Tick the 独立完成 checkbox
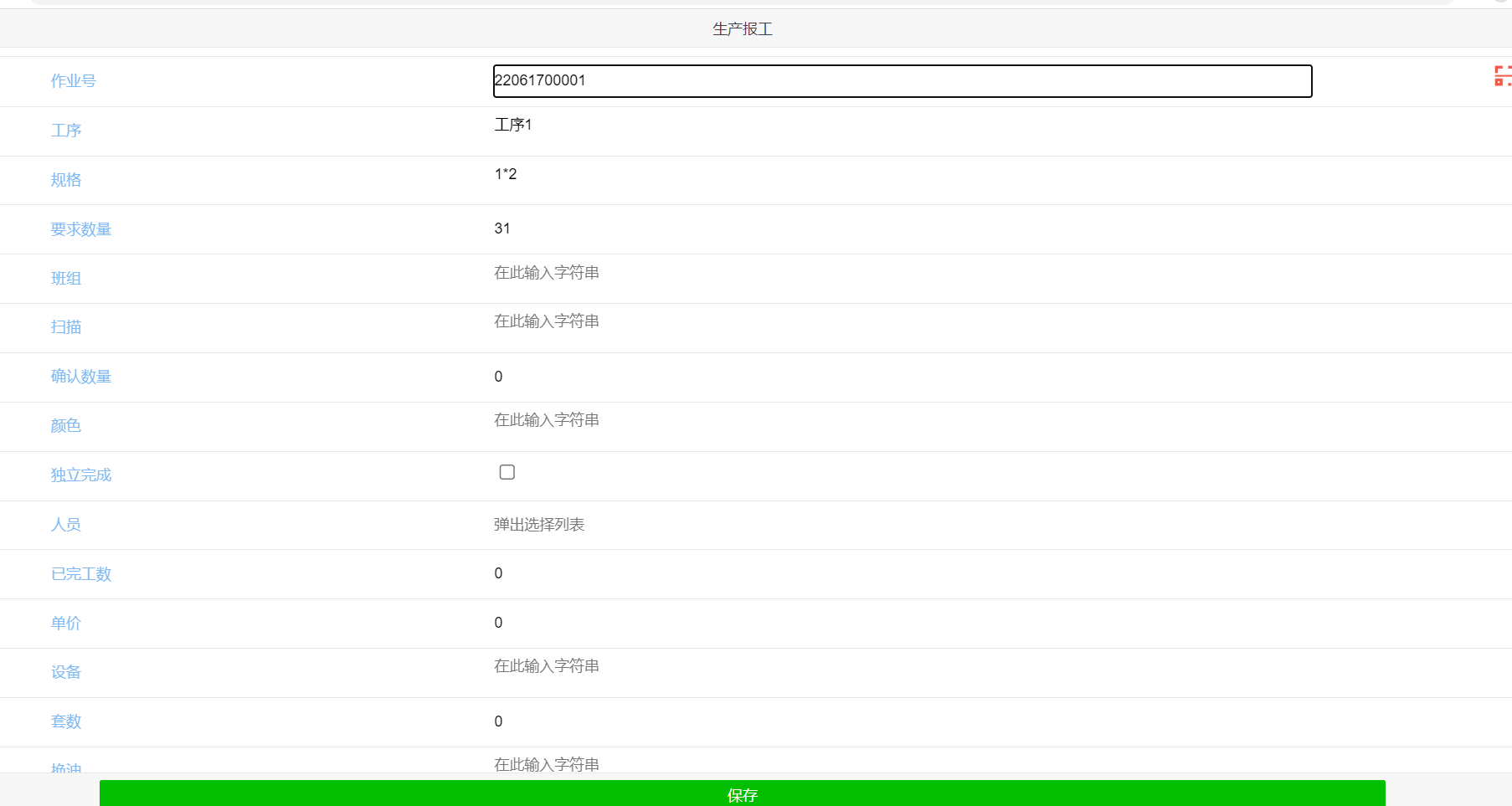The height and width of the screenshot is (806, 1512). click(507, 472)
